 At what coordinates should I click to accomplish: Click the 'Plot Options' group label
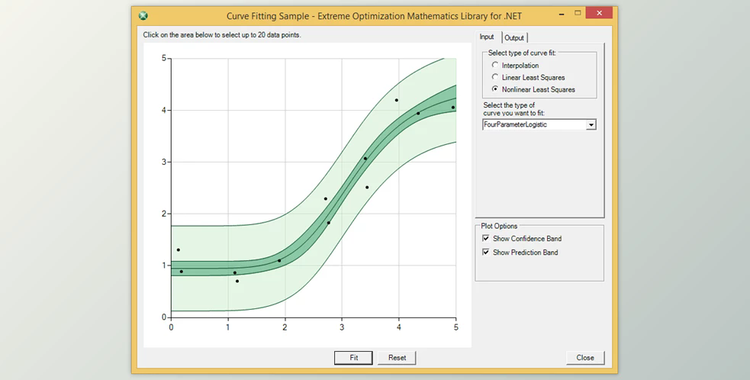pyautogui.click(x=499, y=226)
